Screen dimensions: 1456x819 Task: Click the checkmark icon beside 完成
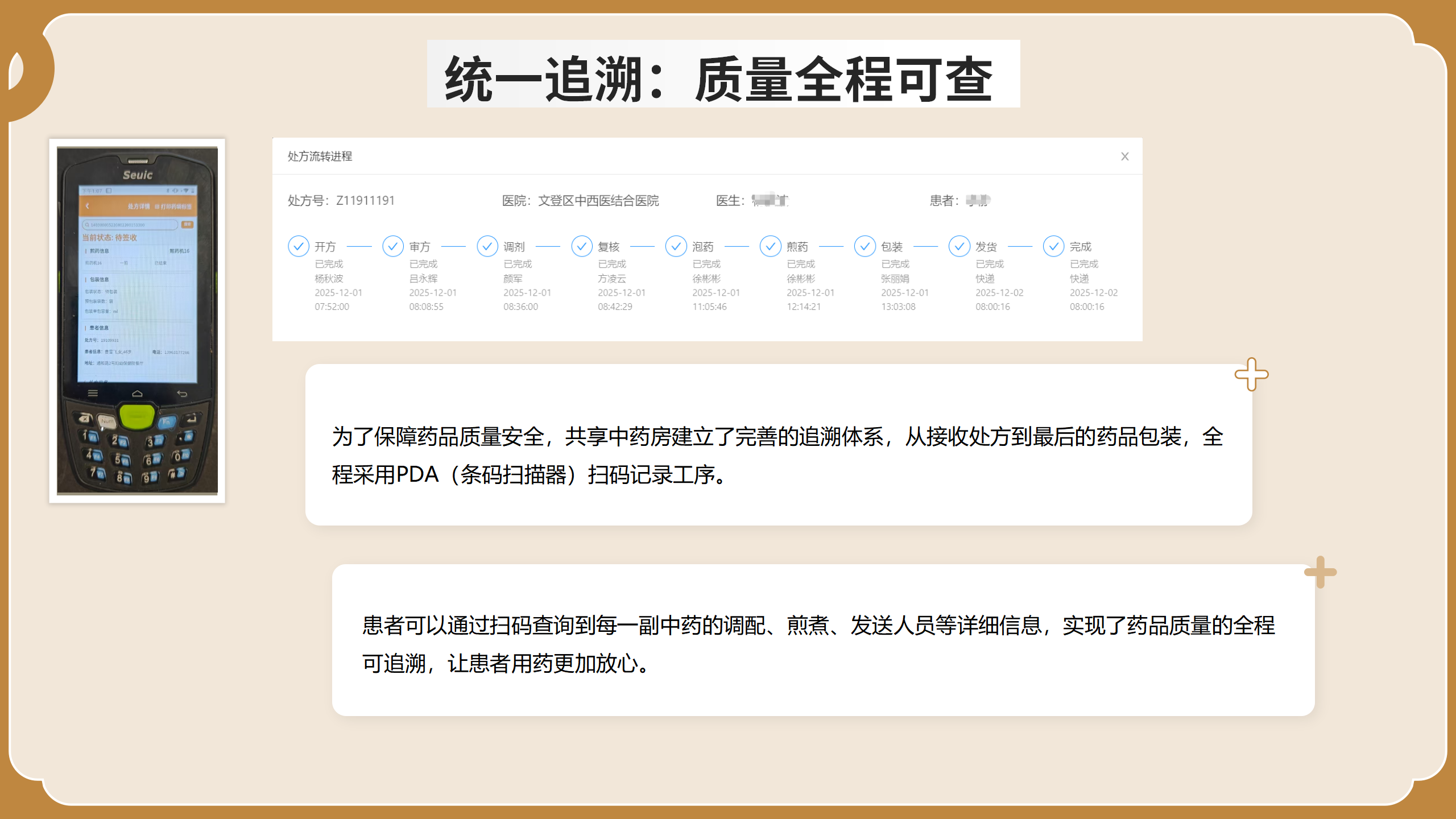click(1054, 246)
